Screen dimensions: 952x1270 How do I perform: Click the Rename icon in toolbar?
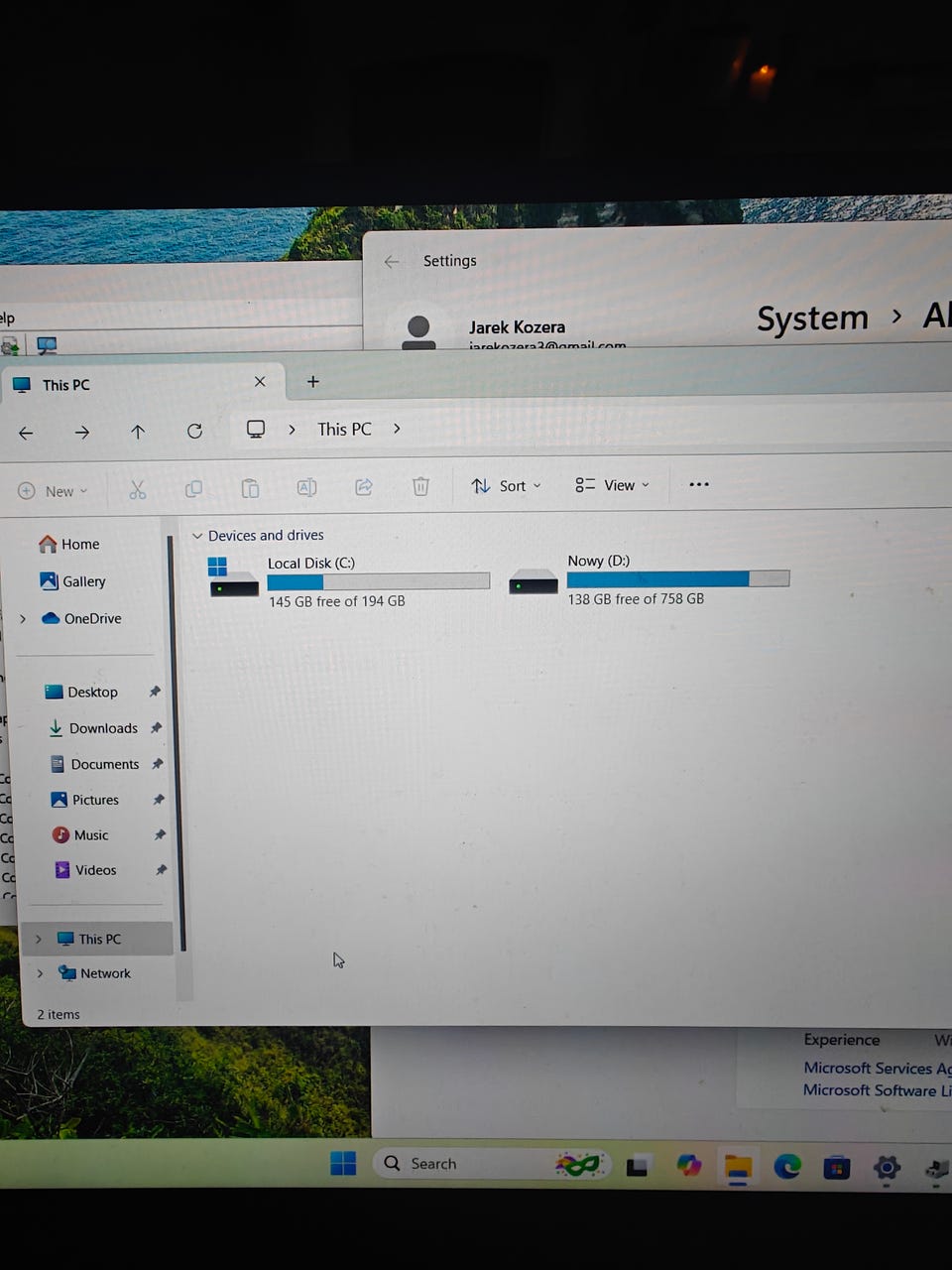coord(306,486)
